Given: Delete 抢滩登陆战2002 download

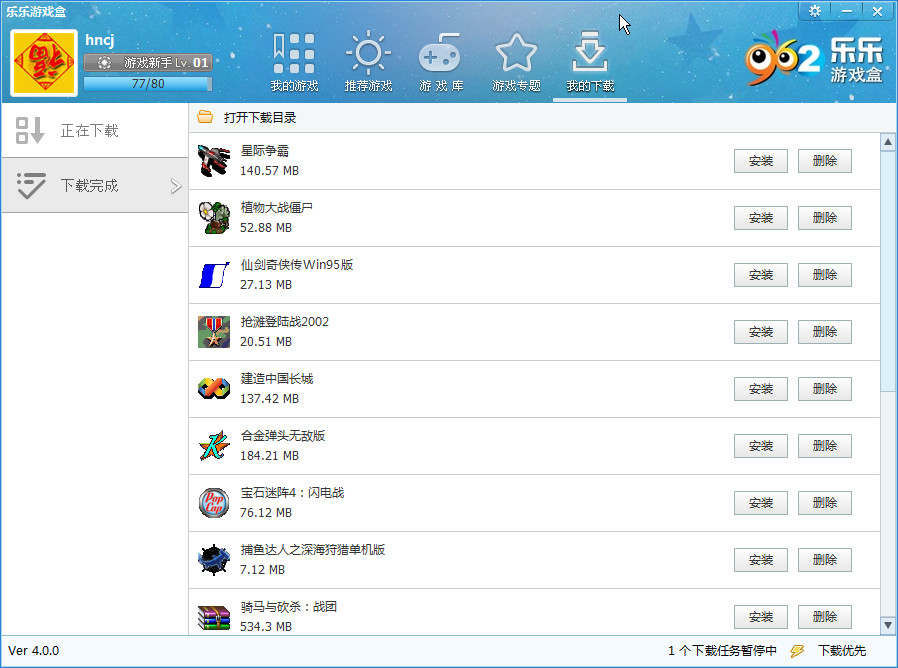Looking at the screenshot, I should pos(825,332).
